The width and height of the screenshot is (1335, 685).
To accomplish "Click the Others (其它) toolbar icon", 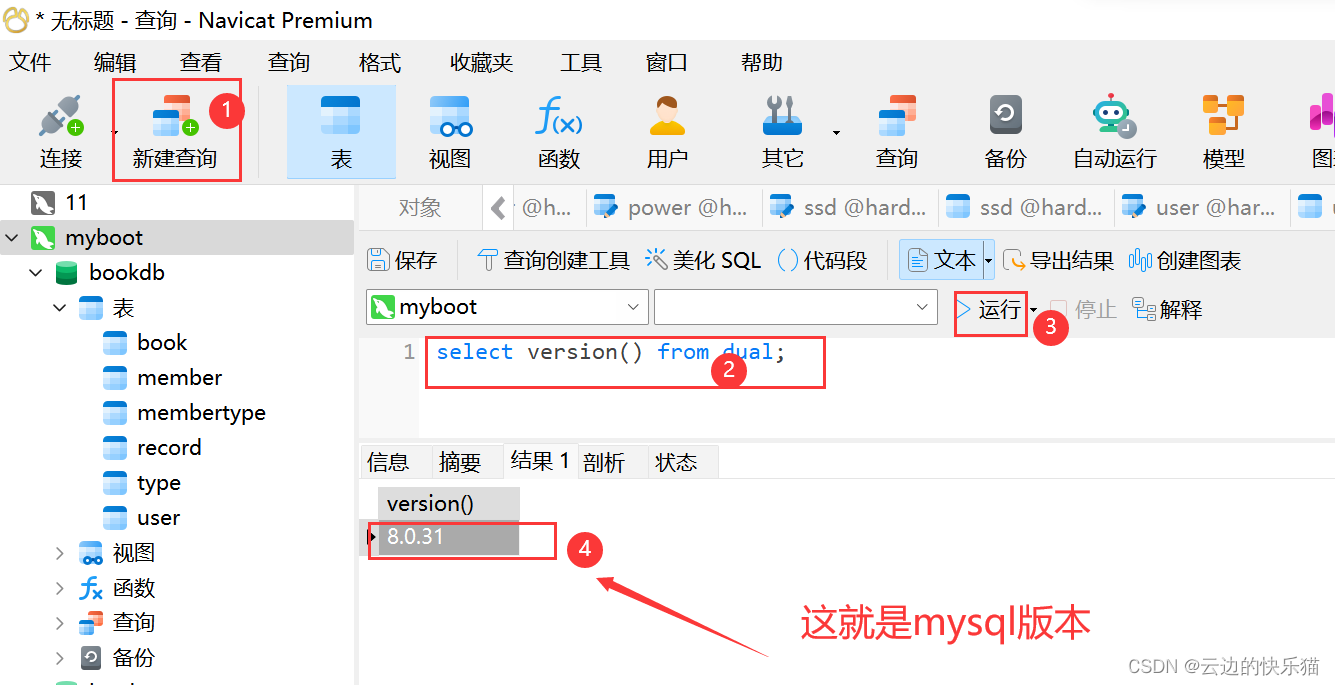I will point(782,132).
